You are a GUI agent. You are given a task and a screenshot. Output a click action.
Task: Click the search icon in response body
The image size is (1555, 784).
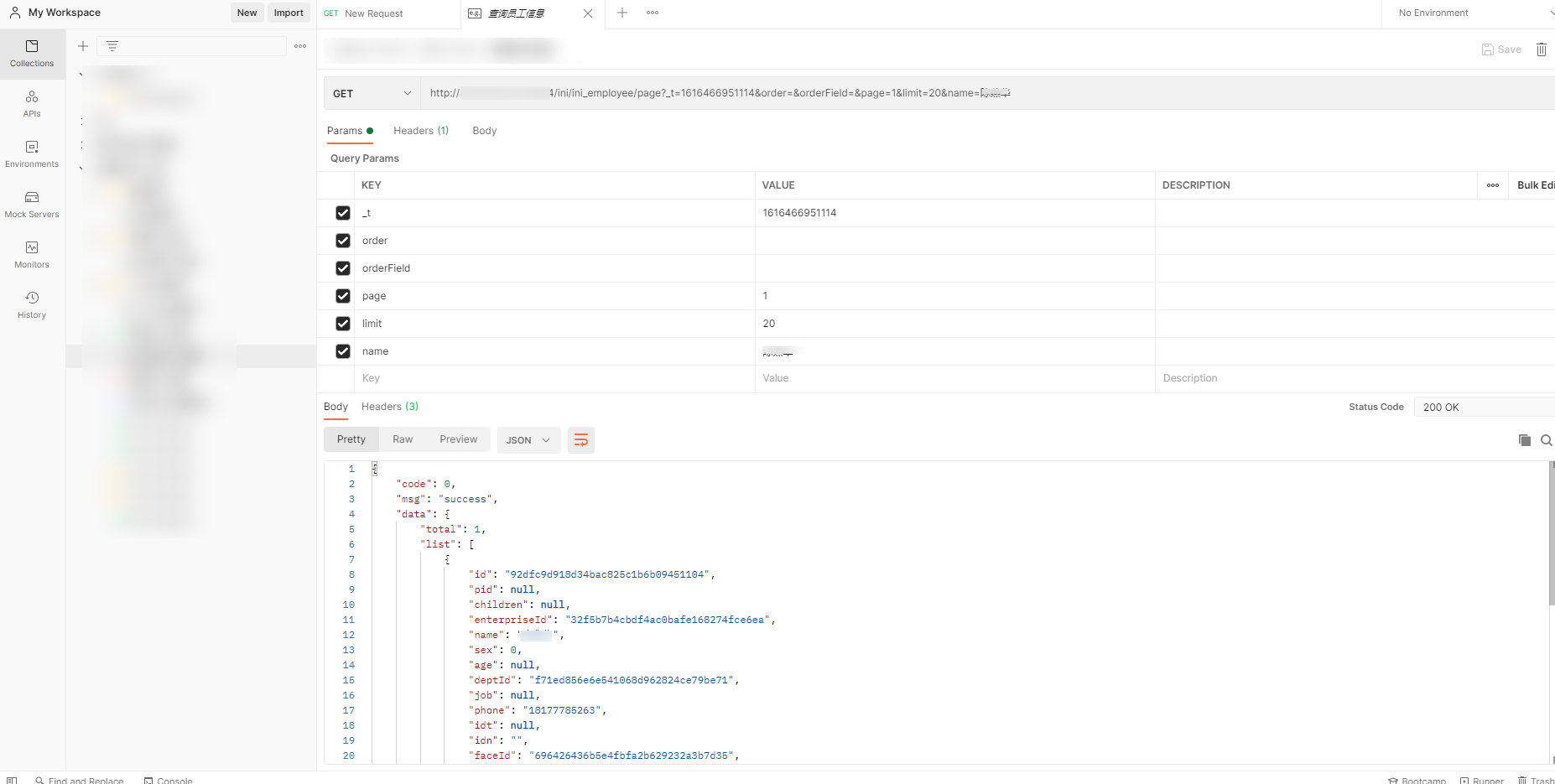pos(1546,440)
